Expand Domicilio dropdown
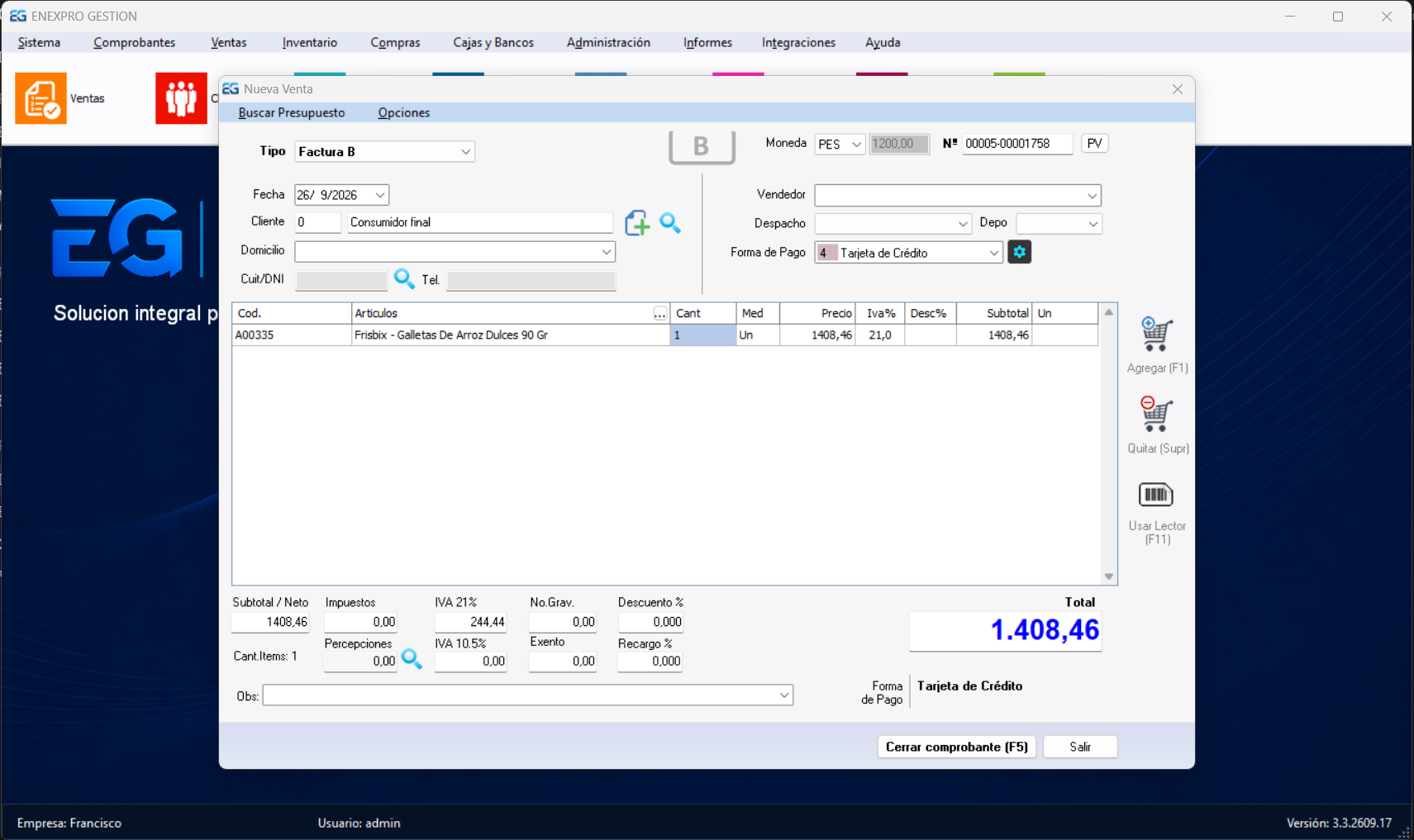The image size is (1414, 840). tap(607, 252)
